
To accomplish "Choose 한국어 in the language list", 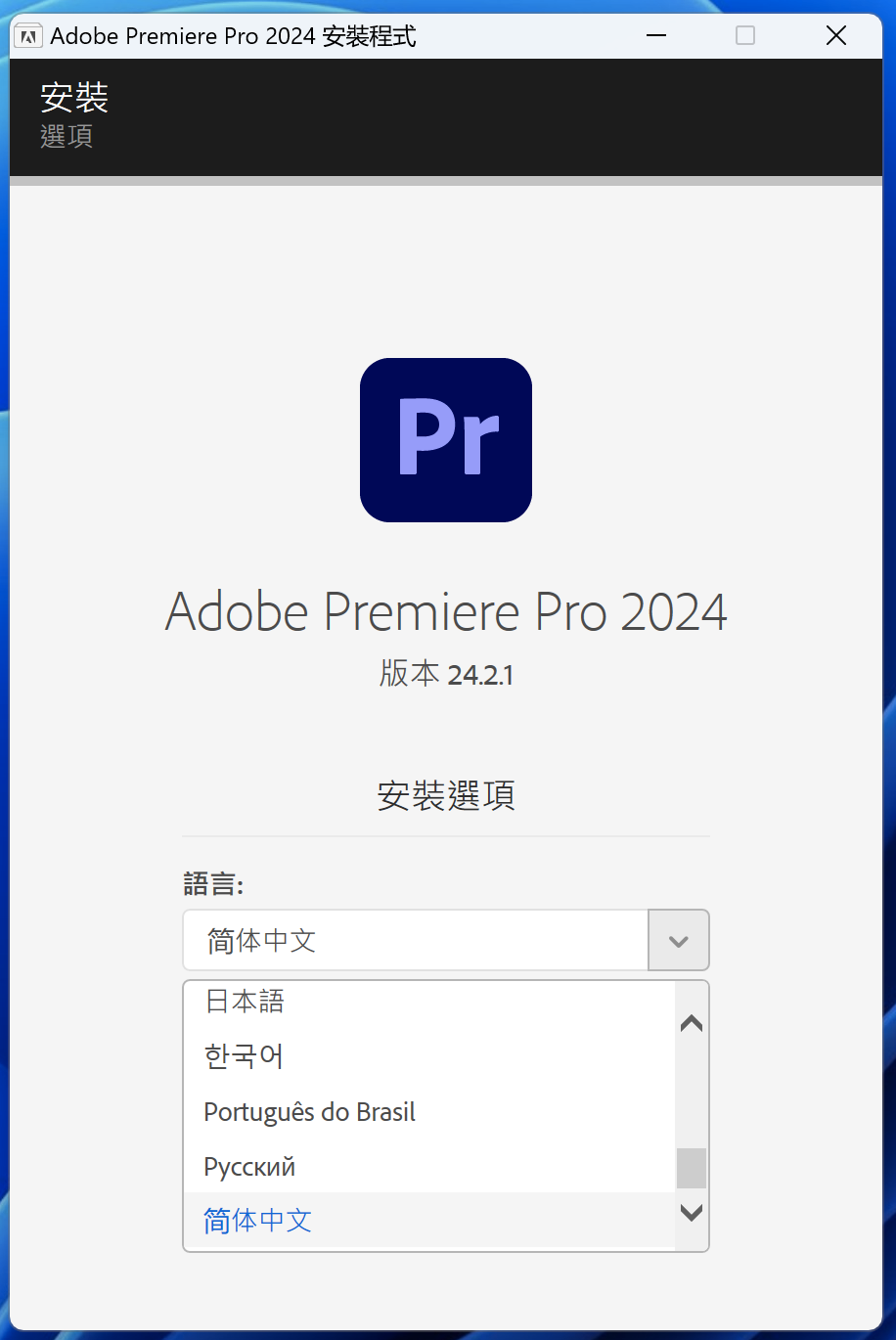I will pos(244,1056).
